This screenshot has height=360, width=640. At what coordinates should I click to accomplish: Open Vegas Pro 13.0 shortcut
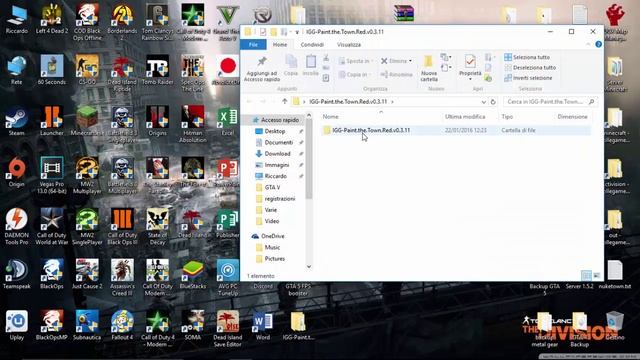[51, 175]
